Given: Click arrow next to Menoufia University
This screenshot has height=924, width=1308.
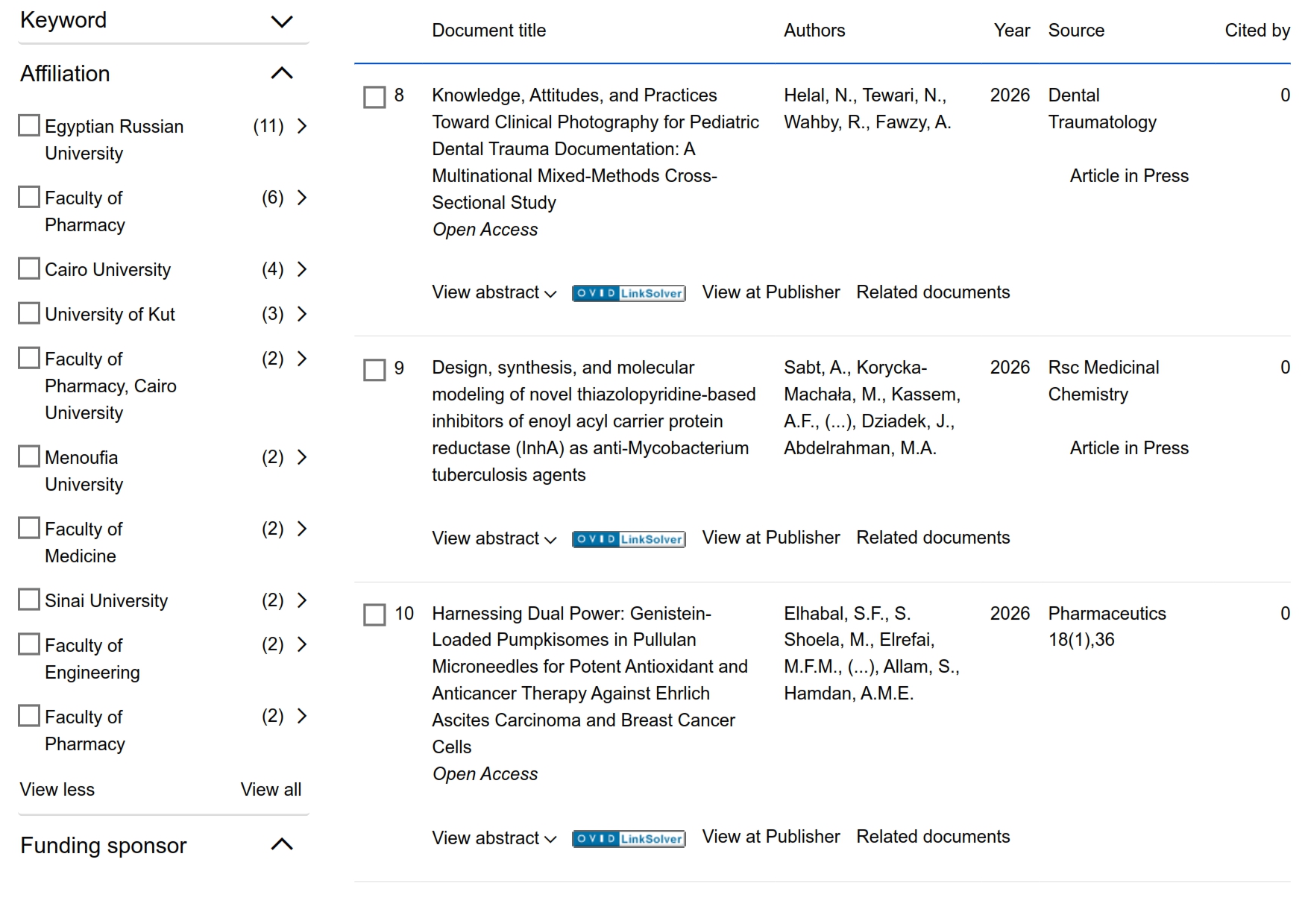Looking at the screenshot, I should 302,457.
